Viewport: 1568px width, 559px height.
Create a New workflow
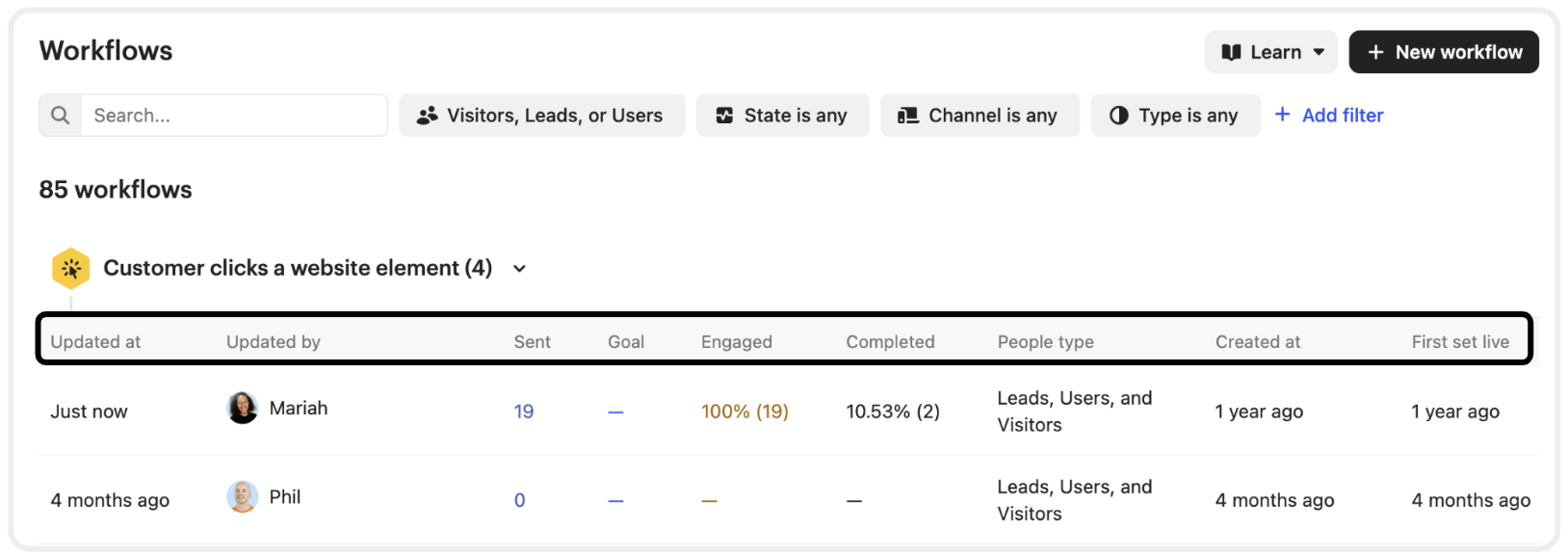pyautogui.click(x=1444, y=52)
